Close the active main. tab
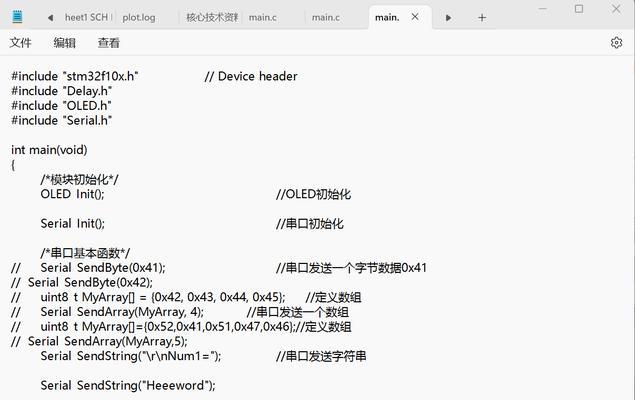Screen dimensions: 635x400 click(x=415, y=17)
